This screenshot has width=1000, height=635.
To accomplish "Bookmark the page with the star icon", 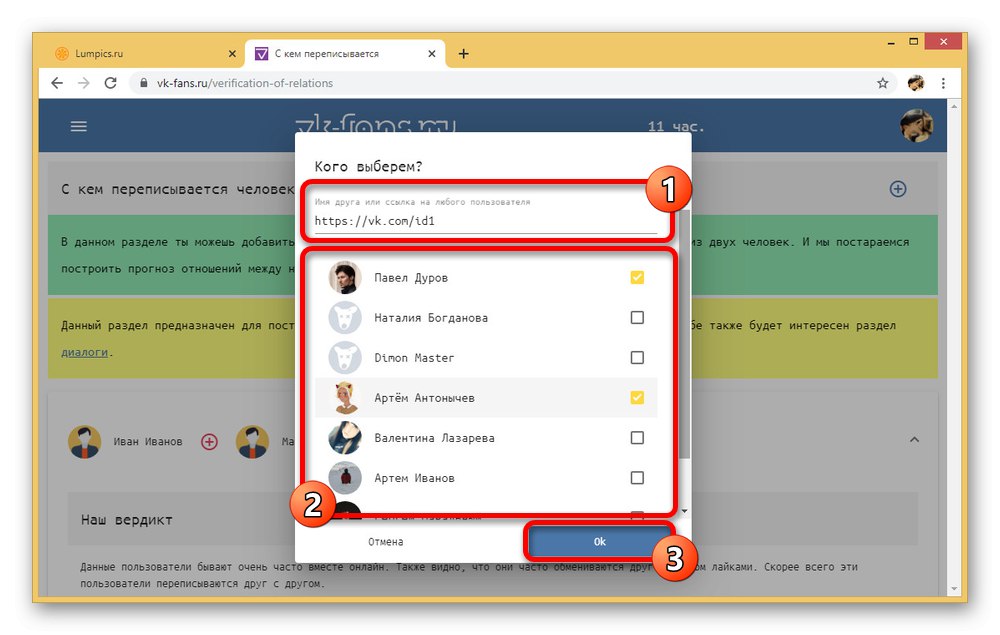I will pos(883,83).
